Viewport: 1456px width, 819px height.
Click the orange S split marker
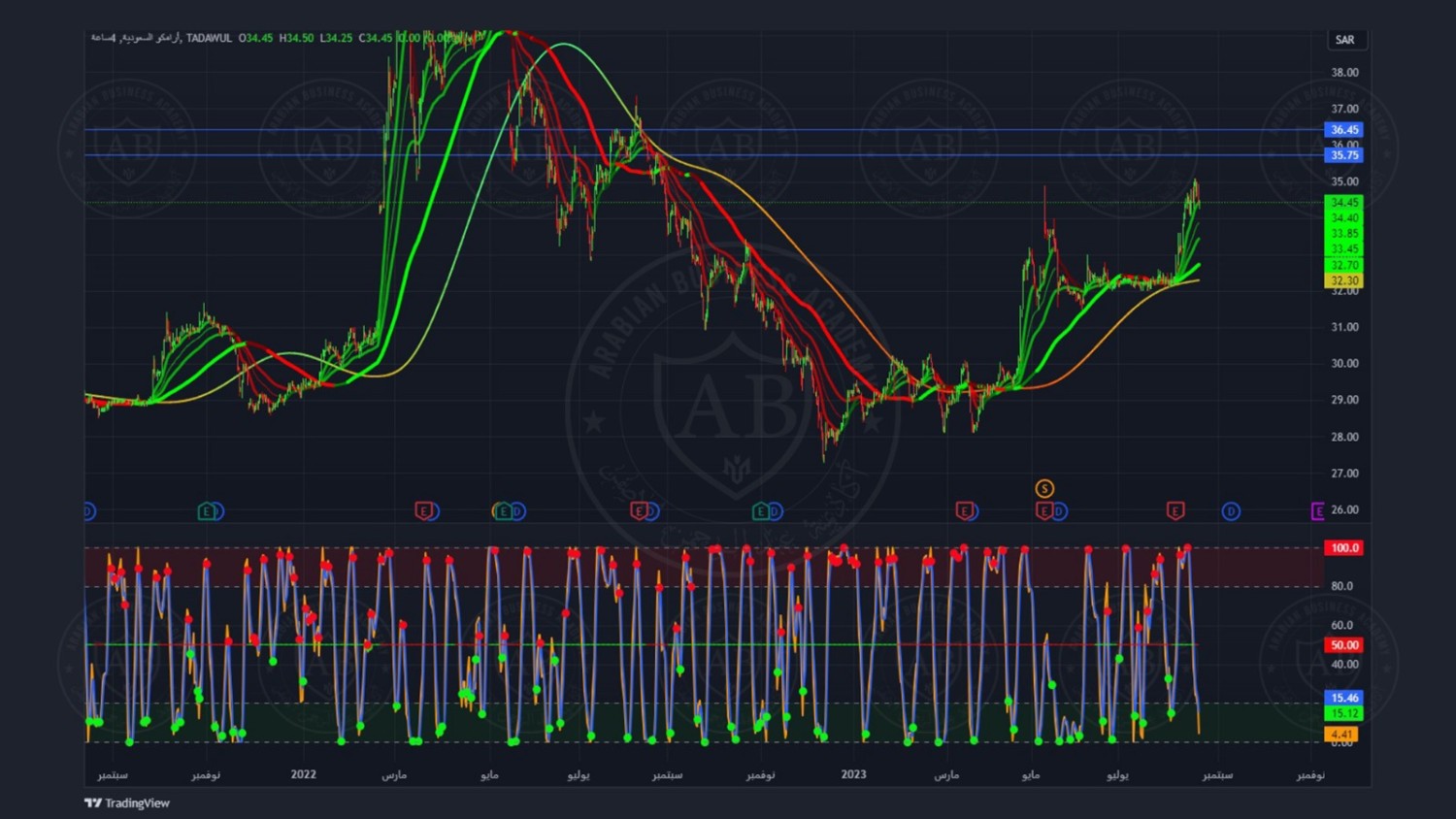tap(1044, 488)
